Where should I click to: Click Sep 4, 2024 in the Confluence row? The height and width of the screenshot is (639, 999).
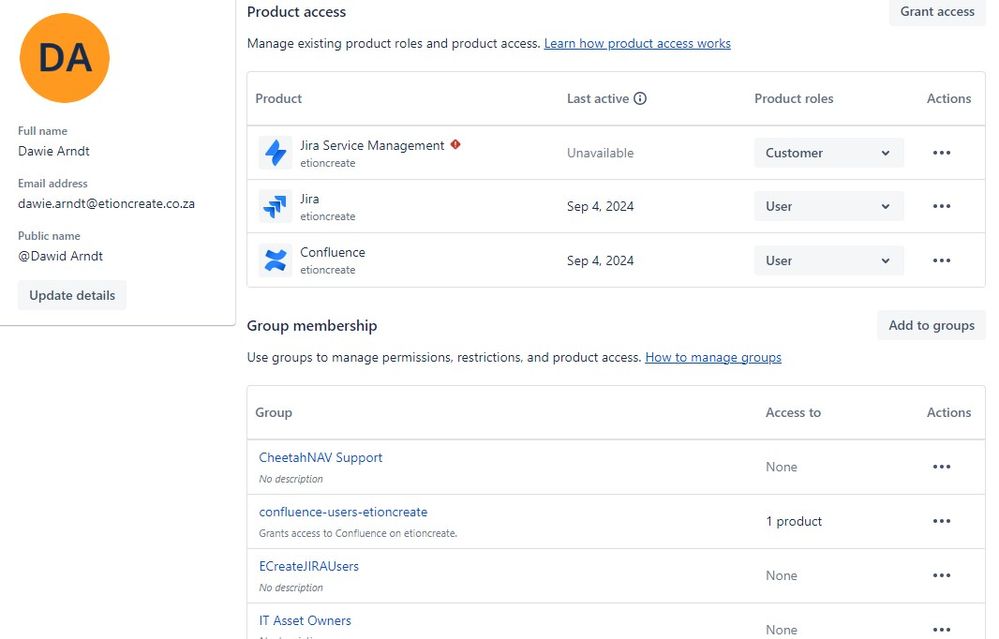click(x=600, y=261)
